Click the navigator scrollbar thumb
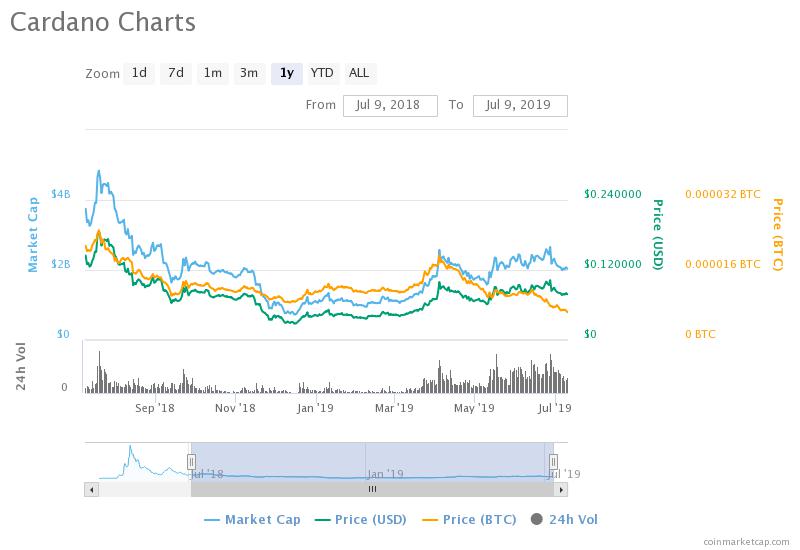 (x=372, y=489)
